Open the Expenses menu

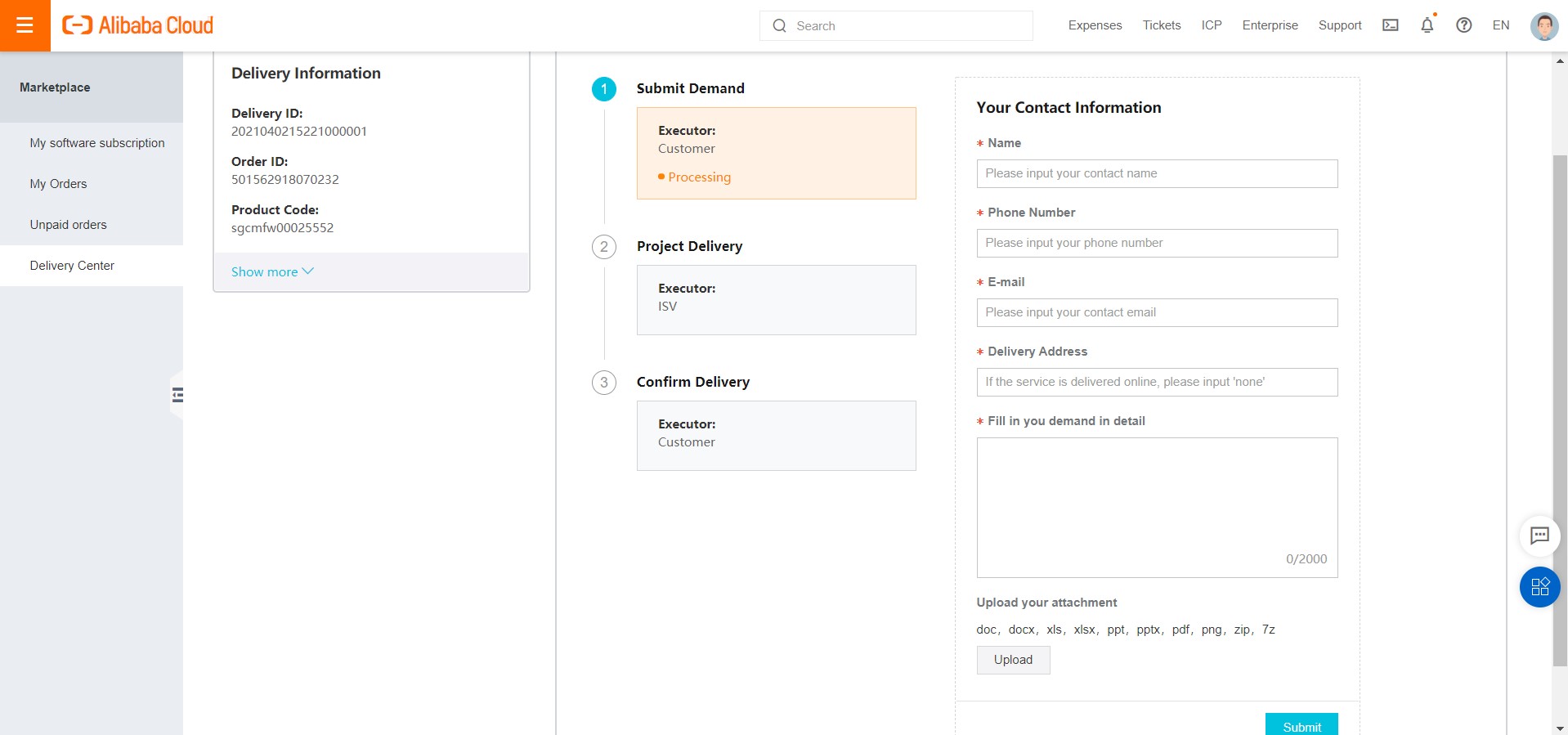[x=1095, y=25]
